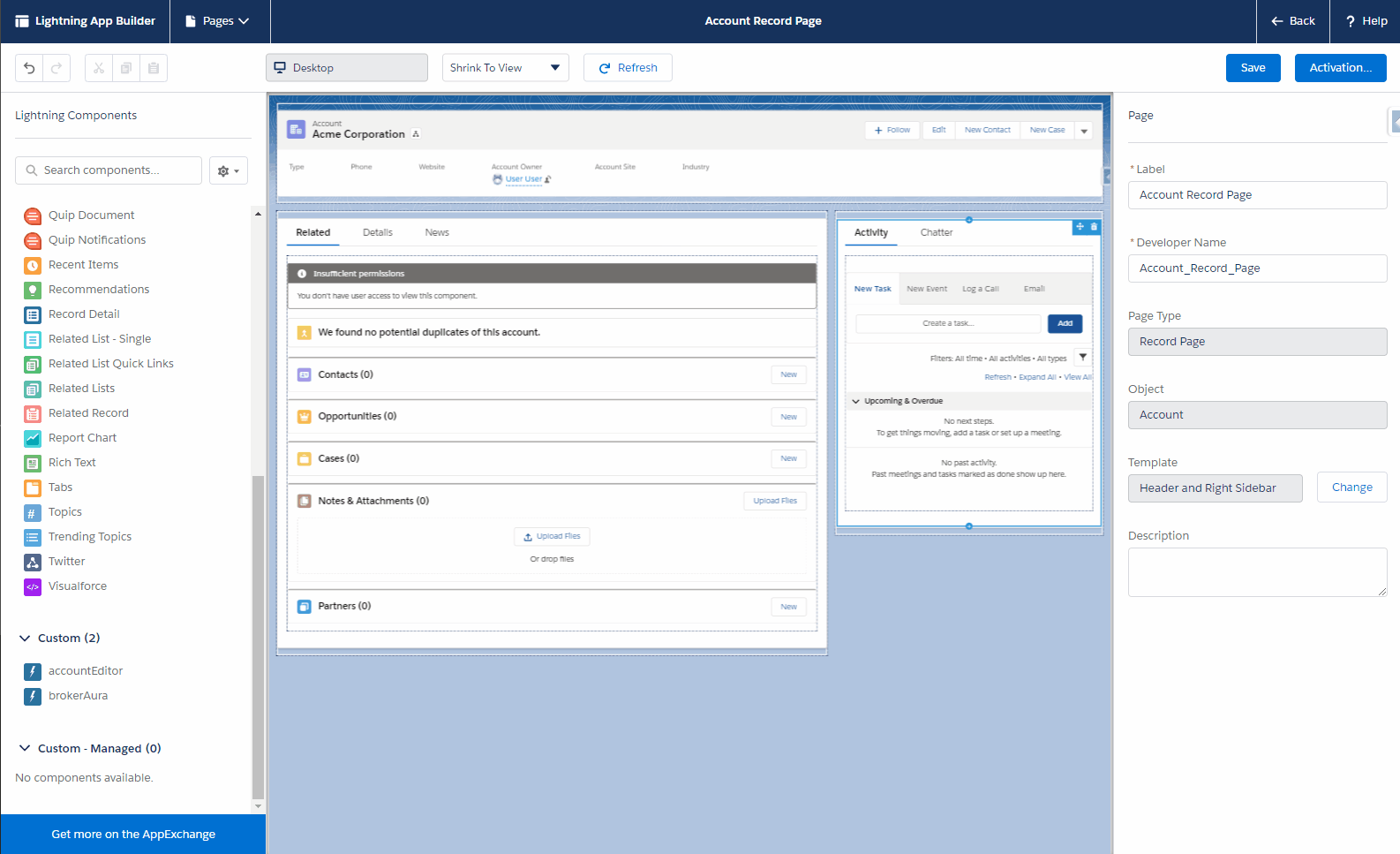Click the Help button
Image resolution: width=1400 pixels, height=854 pixels.
(x=1366, y=21)
